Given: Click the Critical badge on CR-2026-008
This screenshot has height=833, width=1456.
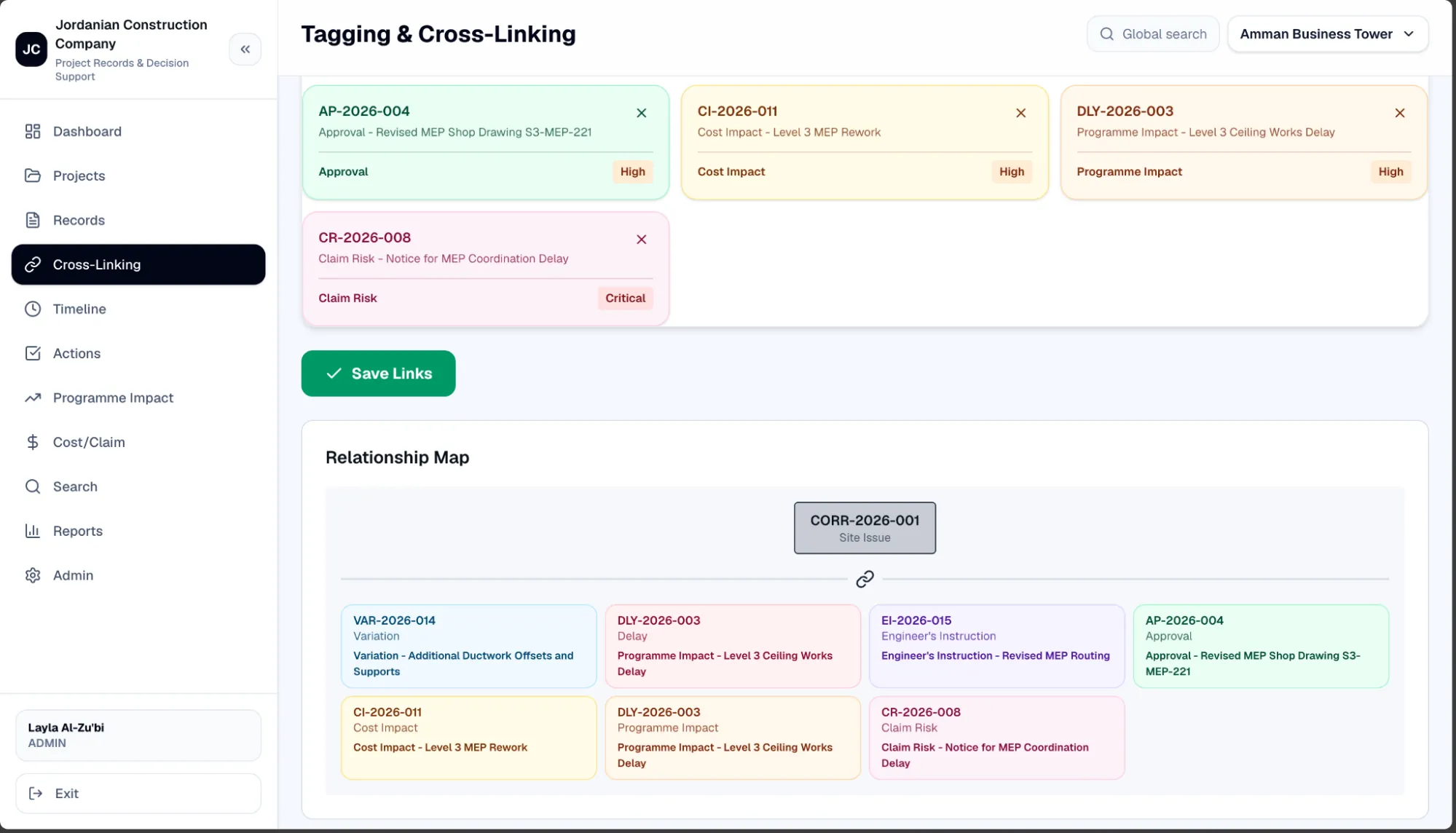Looking at the screenshot, I should [625, 299].
